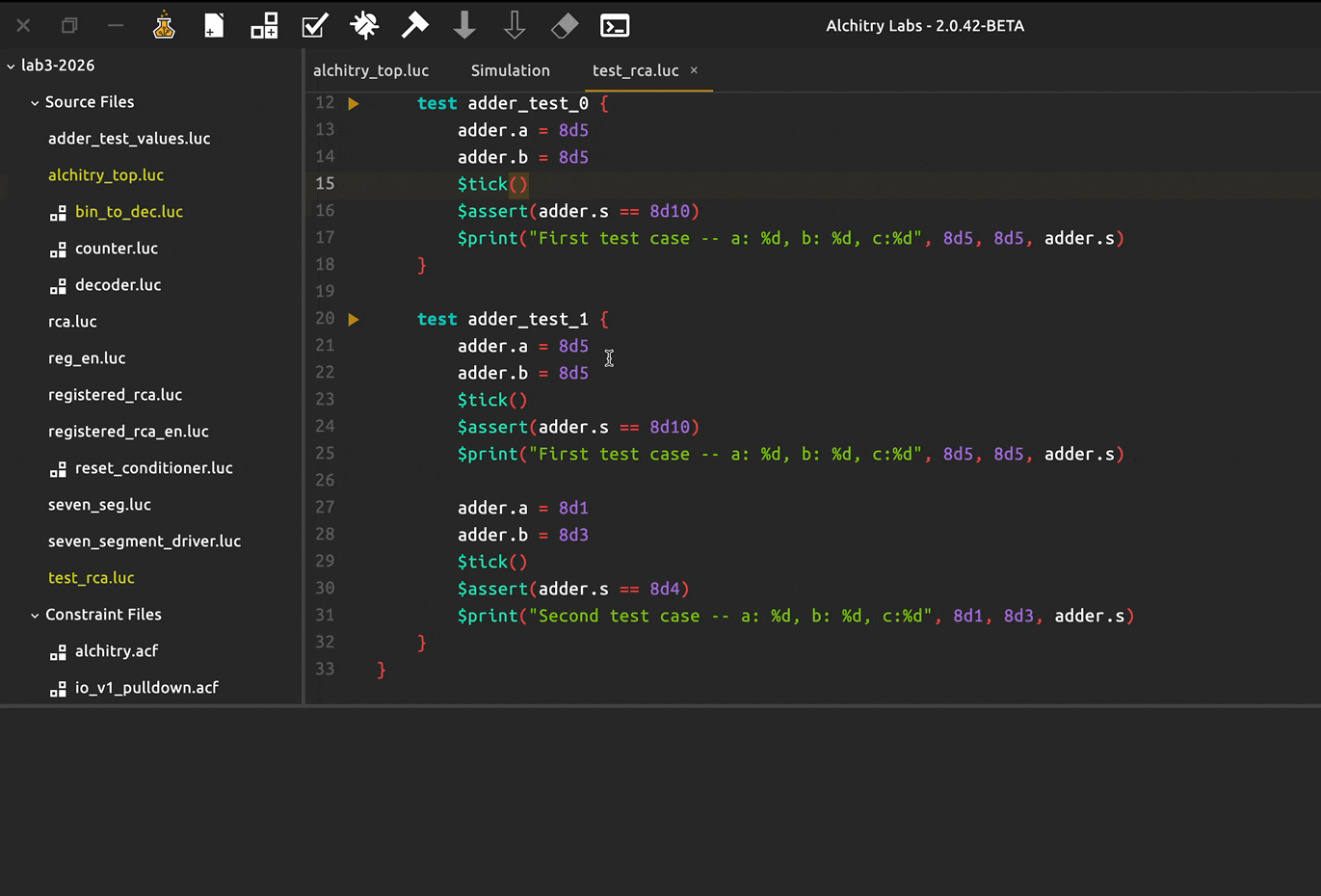Screen dimensions: 1321x896
Task: Collapse the lab3-2026 project tree
Action: [12, 66]
